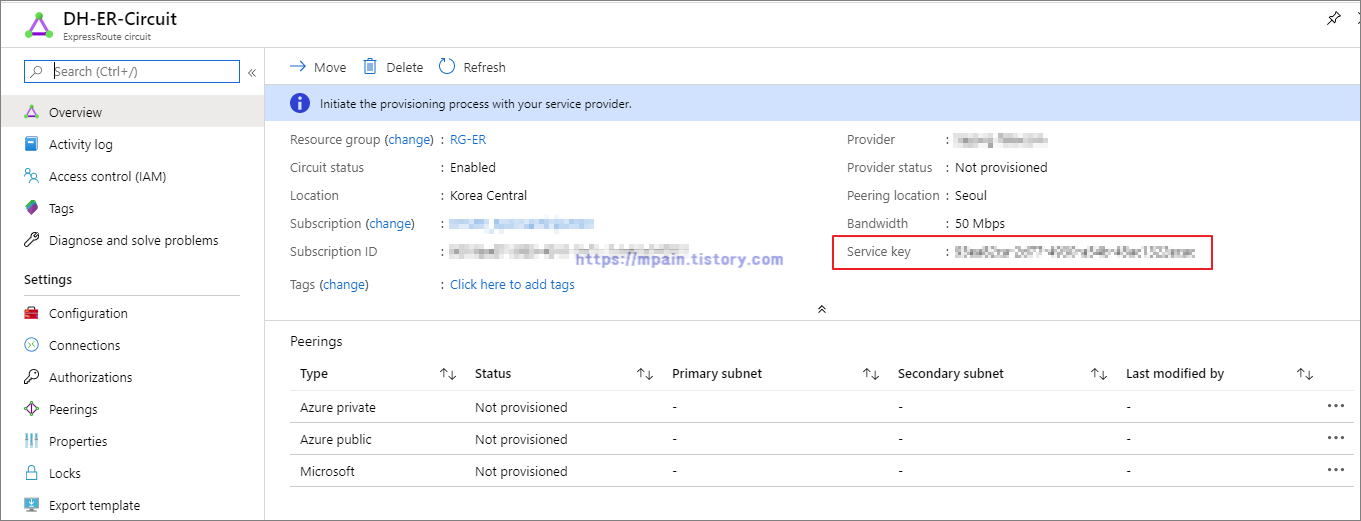
Task: Open ellipsis menu for Microsoft peering row
Action: [1335, 470]
